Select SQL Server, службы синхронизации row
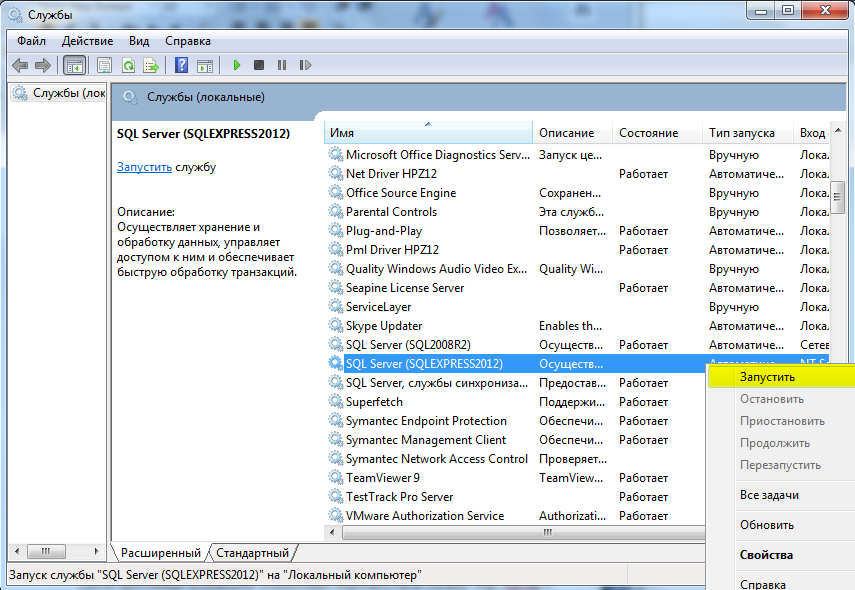855x590 pixels. click(516, 383)
